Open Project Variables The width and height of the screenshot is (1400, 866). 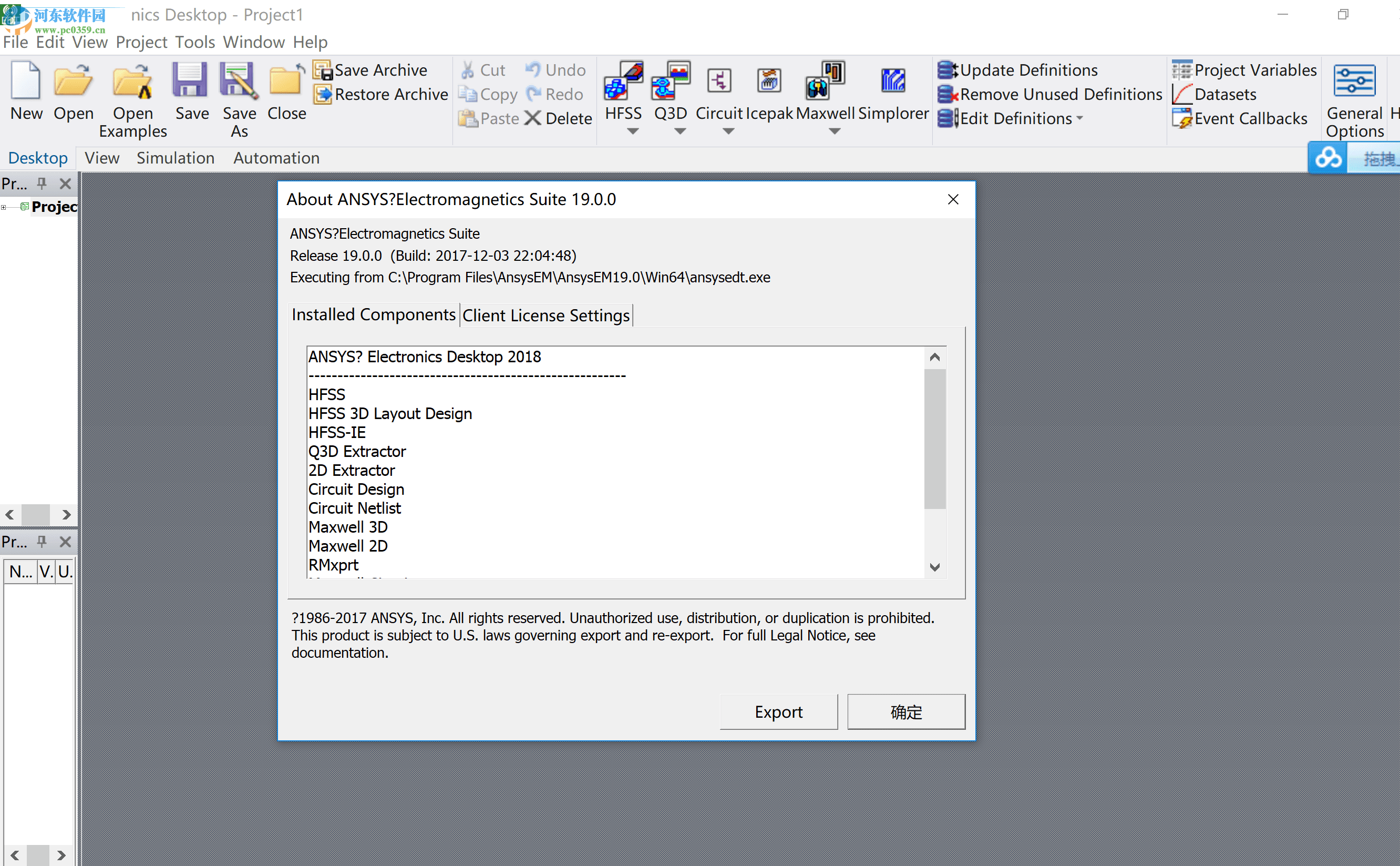click(1181, 70)
